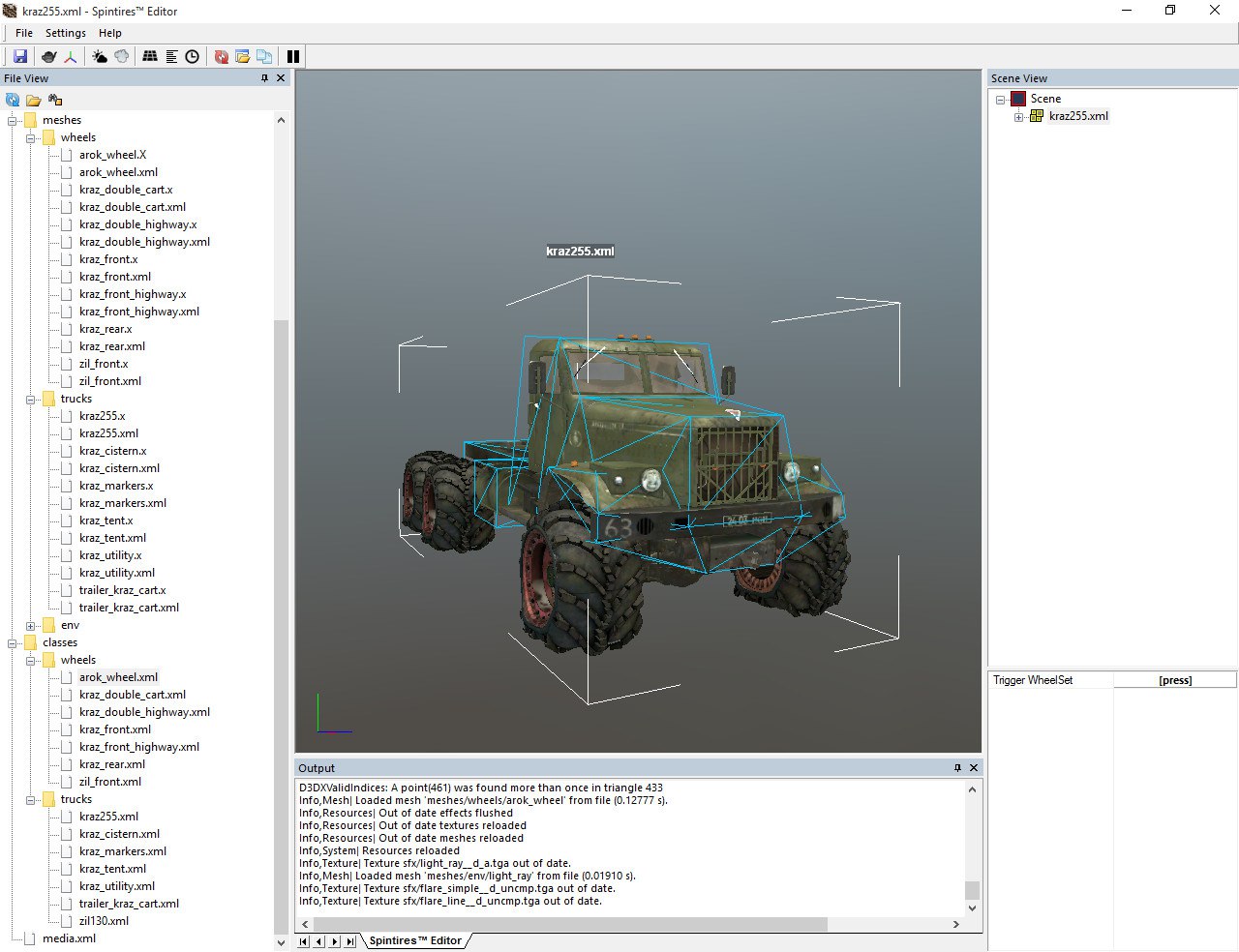Open the Settings menu
The image size is (1239, 952).
66,33
